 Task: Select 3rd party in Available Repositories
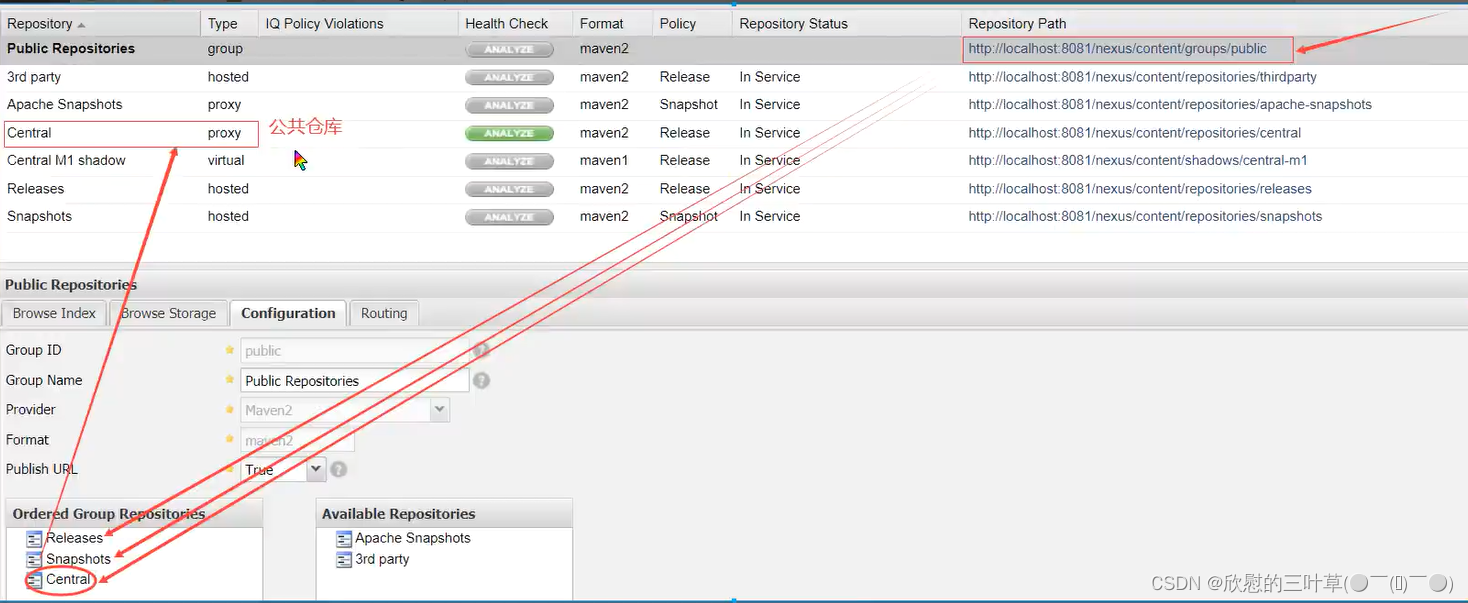pos(382,559)
